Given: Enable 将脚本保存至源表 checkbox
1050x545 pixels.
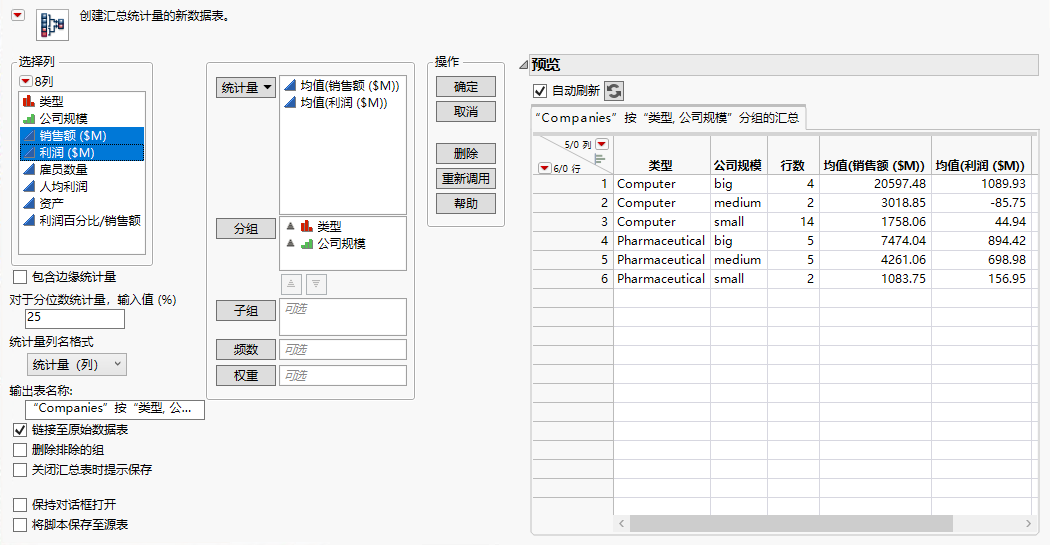Looking at the screenshot, I should (x=20, y=525).
